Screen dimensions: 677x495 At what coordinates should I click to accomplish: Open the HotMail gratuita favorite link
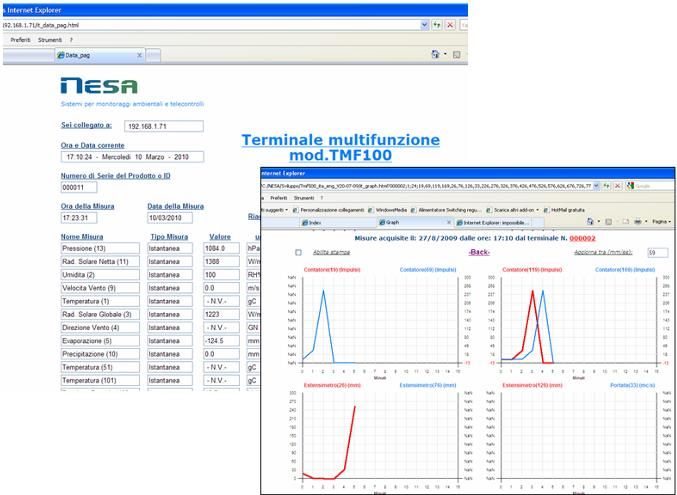564,210
